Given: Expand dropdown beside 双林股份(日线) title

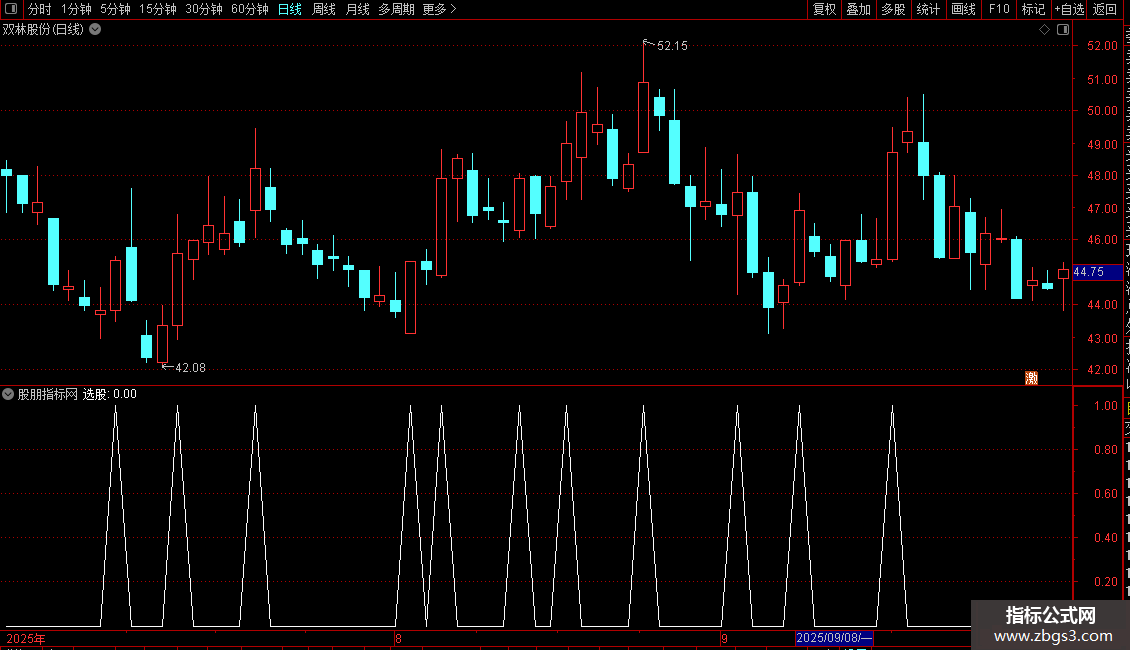Looking at the screenshot, I should click(95, 30).
